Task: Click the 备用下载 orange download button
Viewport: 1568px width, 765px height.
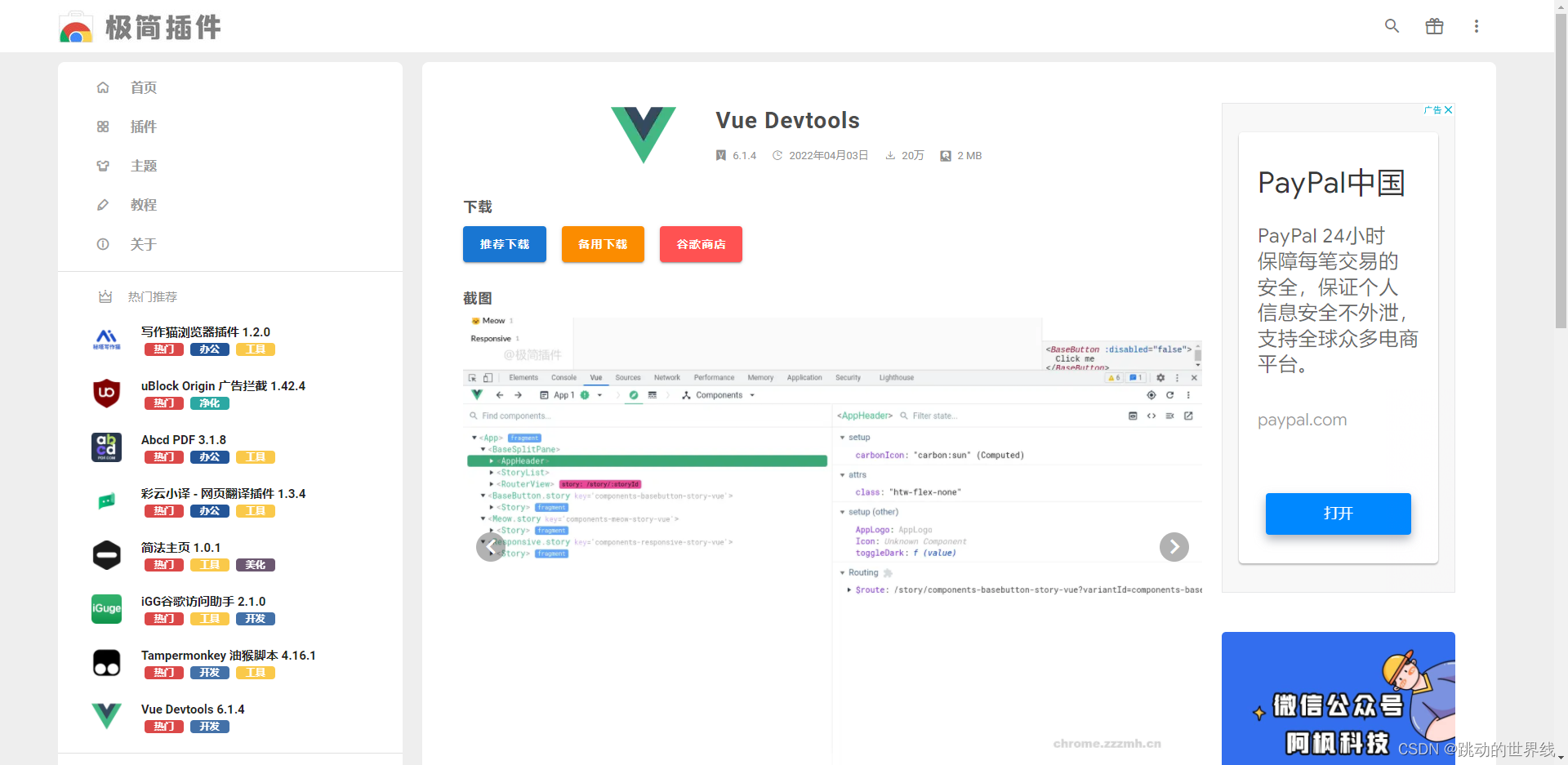Action: pyautogui.click(x=603, y=244)
